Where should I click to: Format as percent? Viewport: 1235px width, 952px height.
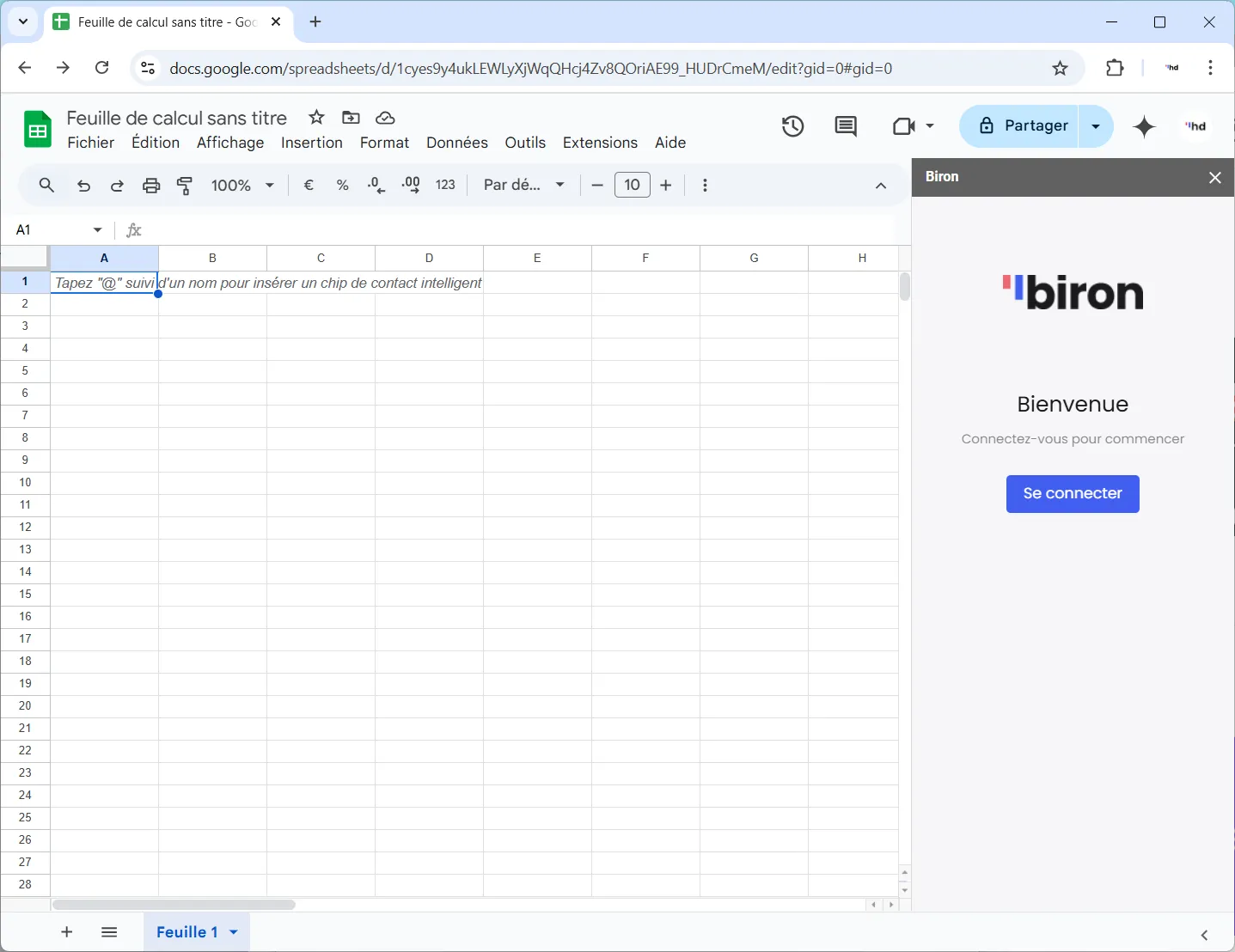343,185
